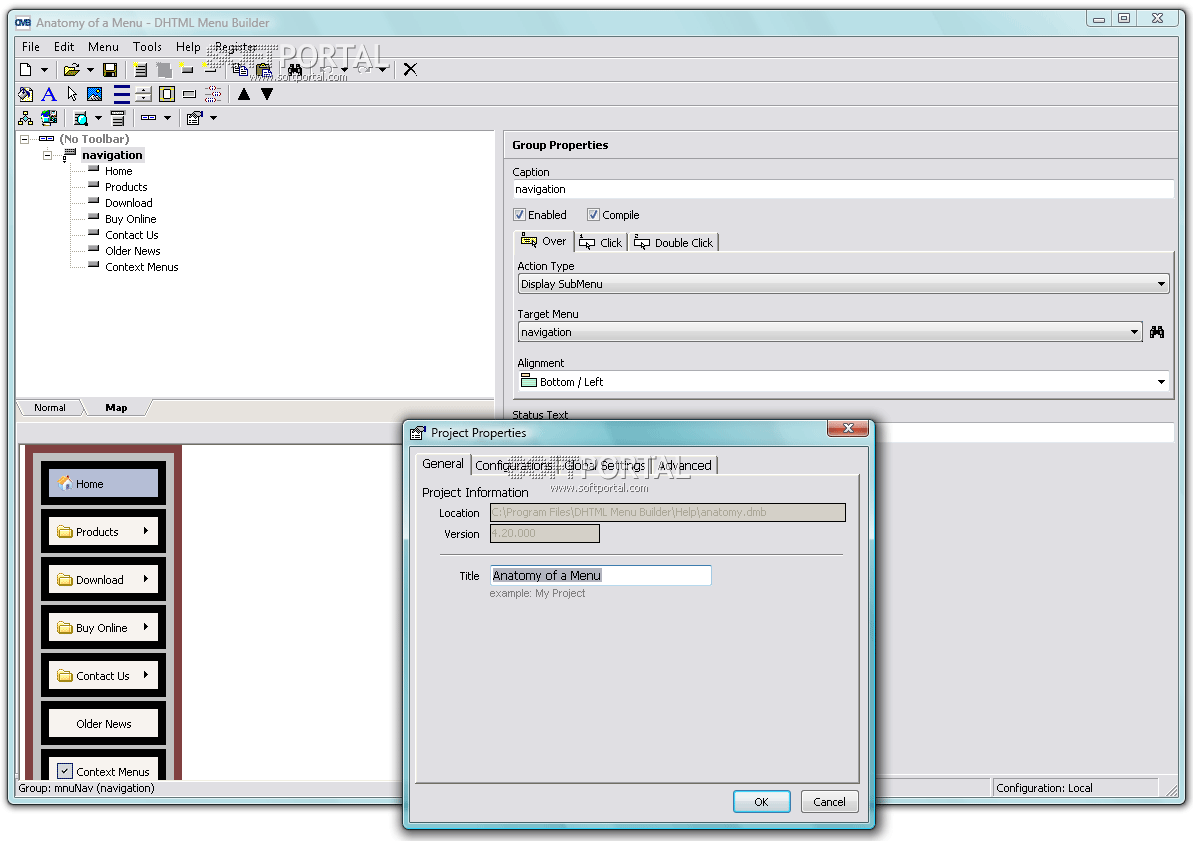The height and width of the screenshot is (841, 1193).
Task: Select the Over event tab
Action: [543, 241]
